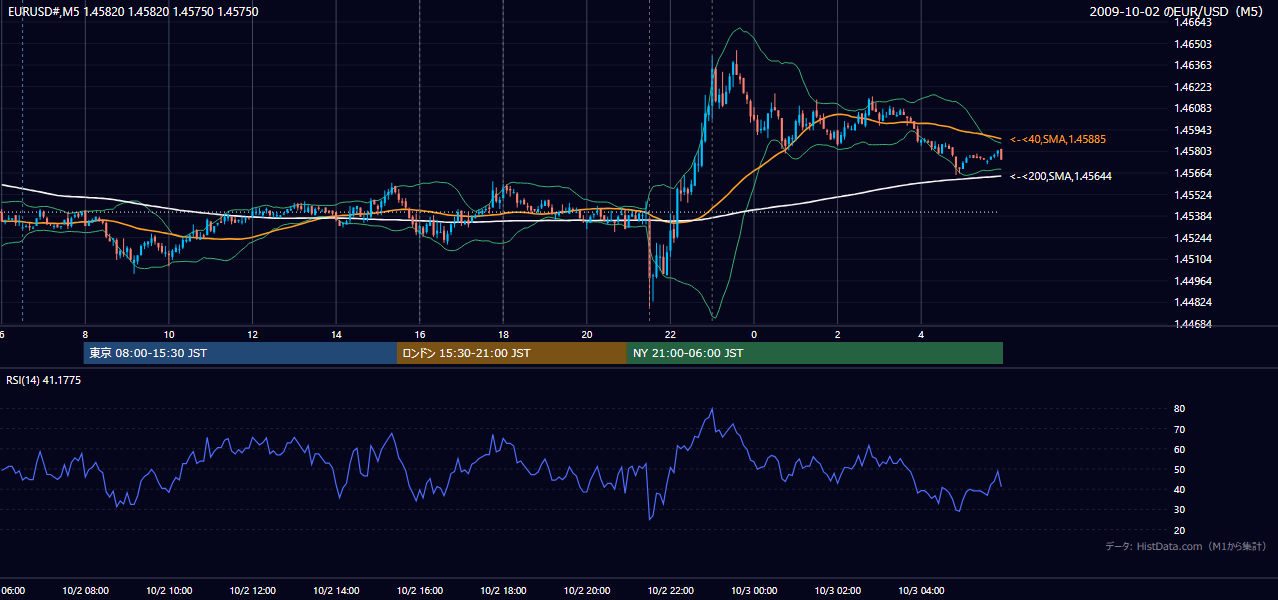Click price scale value 1.45384
Image resolution: width=1278 pixels, height=600 pixels.
tap(1193, 216)
